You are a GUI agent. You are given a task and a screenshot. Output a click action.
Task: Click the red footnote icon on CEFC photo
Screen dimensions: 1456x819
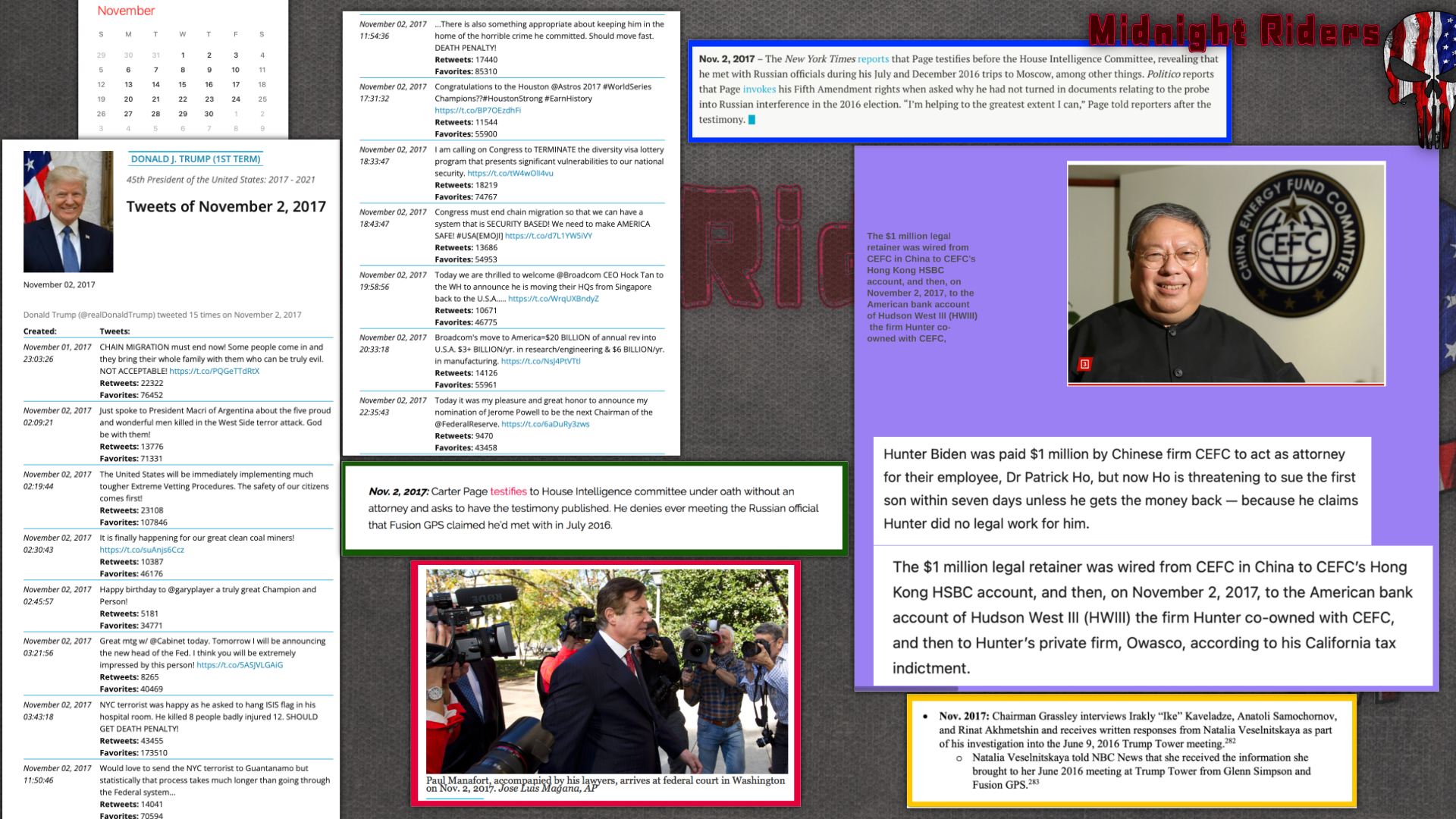point(1084,364)
